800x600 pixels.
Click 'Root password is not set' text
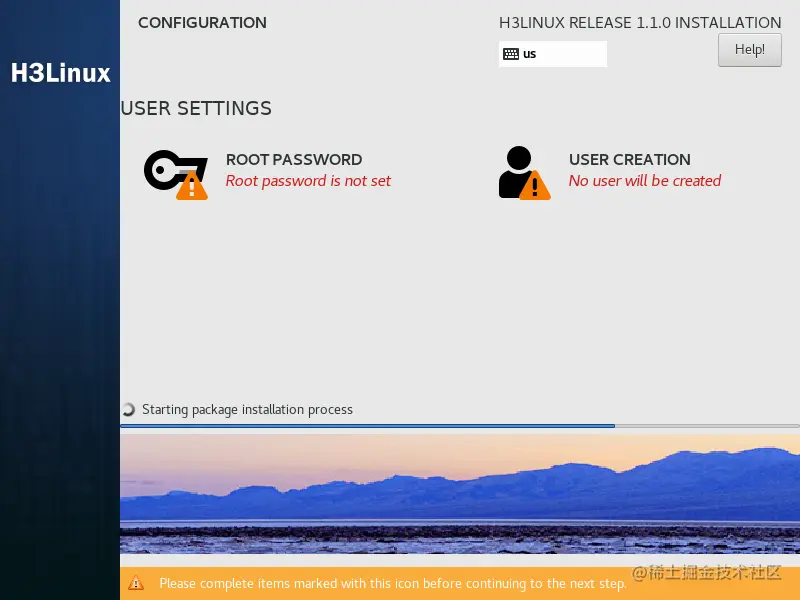[308, 181]
